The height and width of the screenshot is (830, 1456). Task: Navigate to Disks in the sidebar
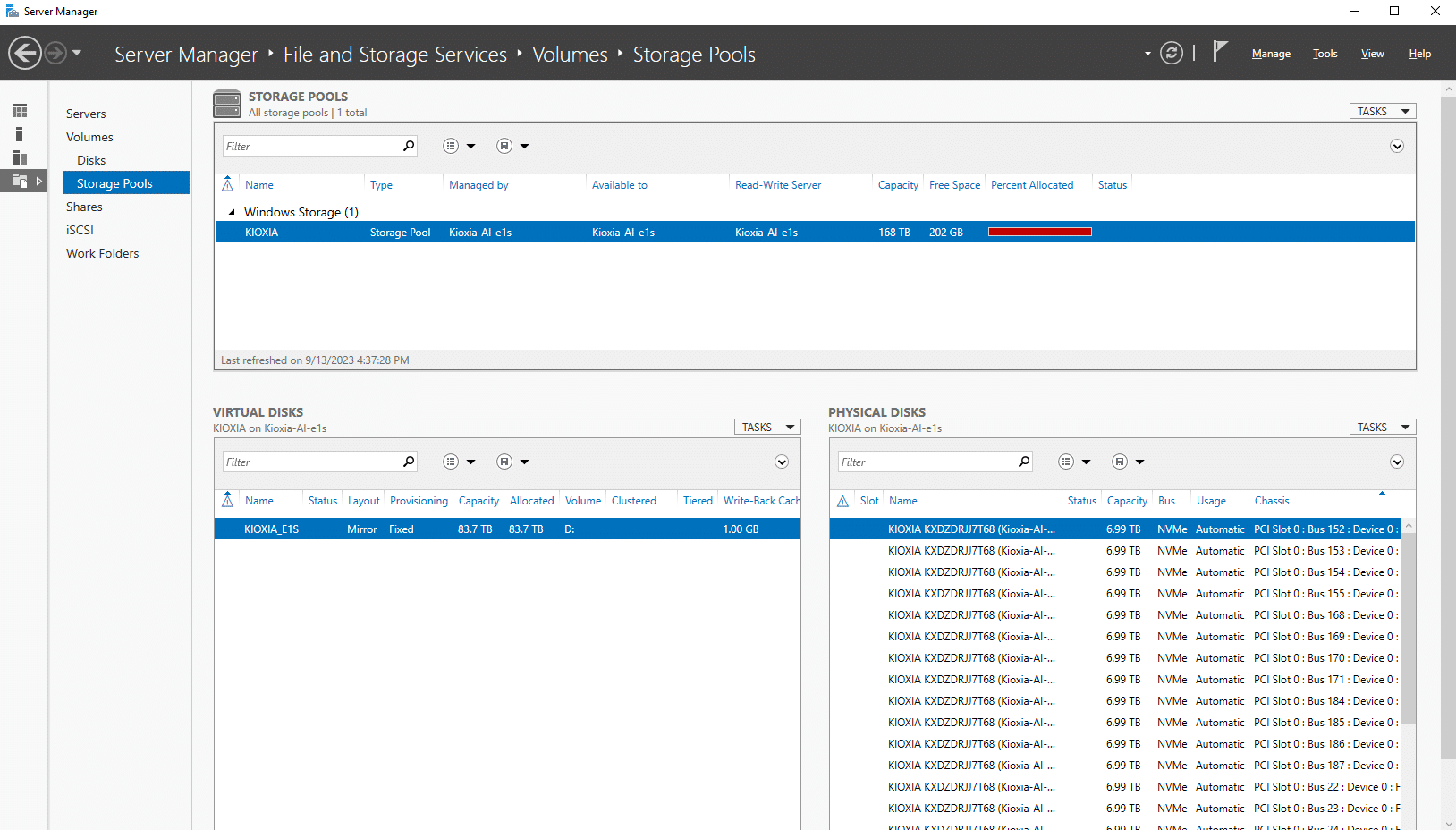tap(91, 160)
